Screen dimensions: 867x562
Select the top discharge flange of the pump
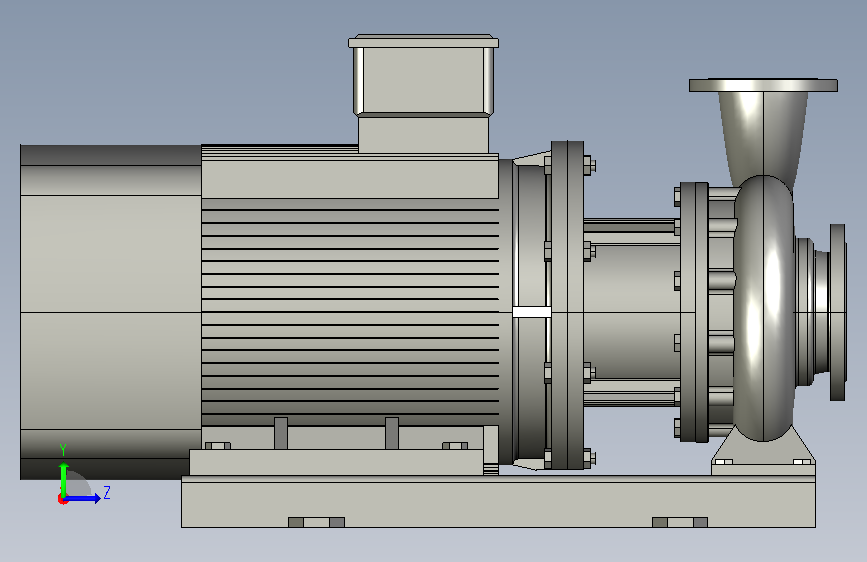763,85
